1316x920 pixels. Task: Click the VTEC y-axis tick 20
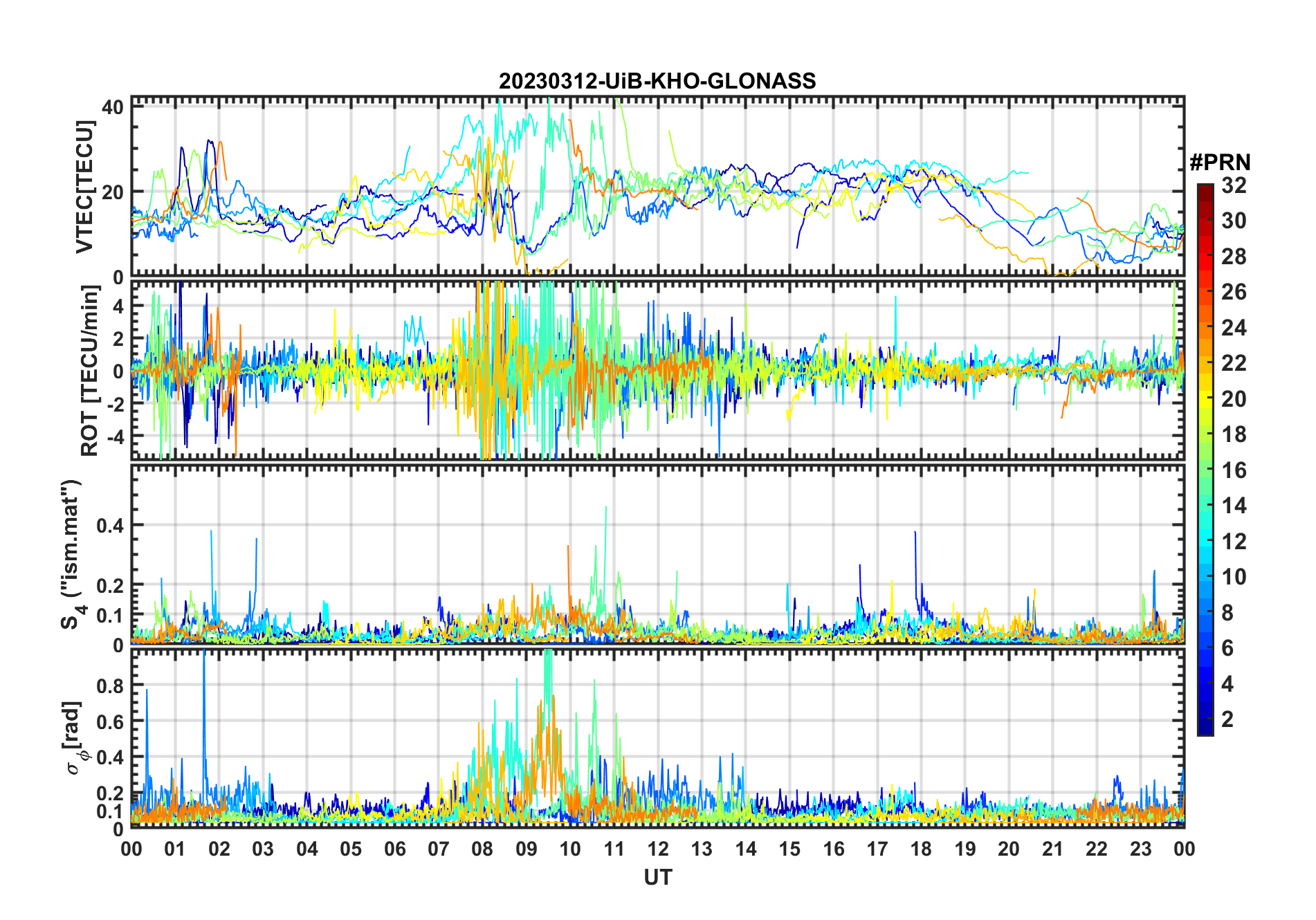point(112,192)
